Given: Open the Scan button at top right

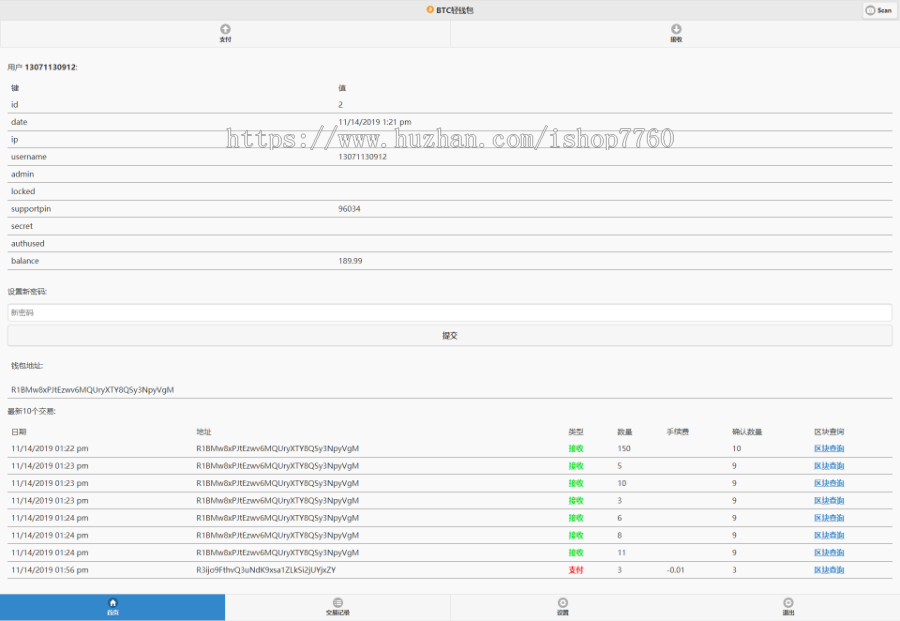Looking at the screenshot, I should [879, 10].
